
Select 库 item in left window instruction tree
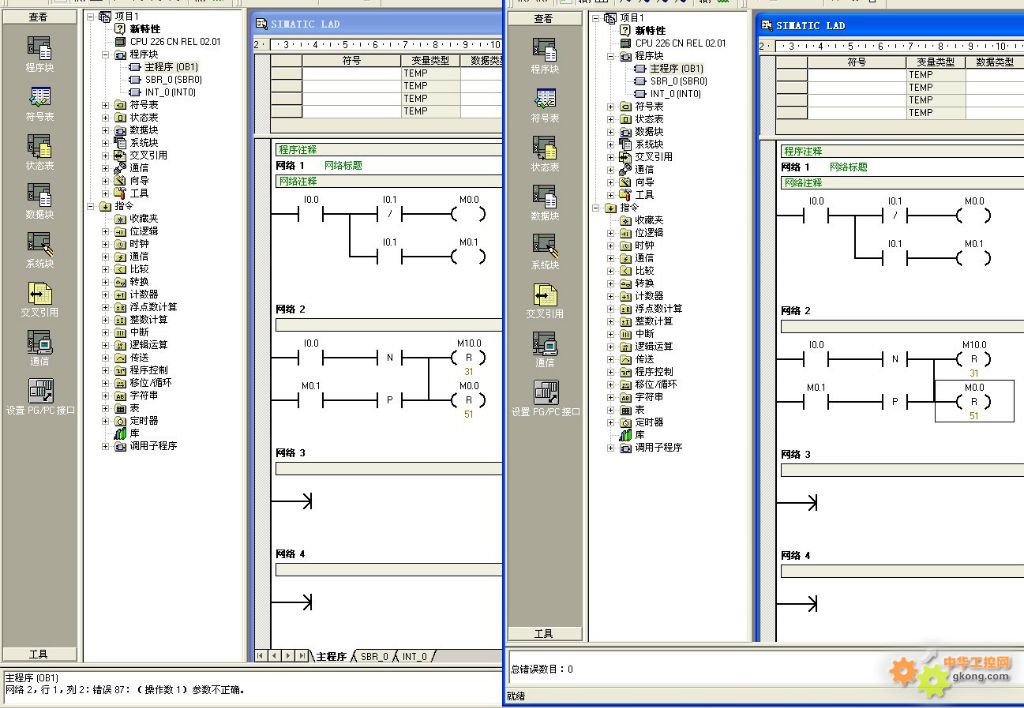pyautogui.click(x=134, y=433)
